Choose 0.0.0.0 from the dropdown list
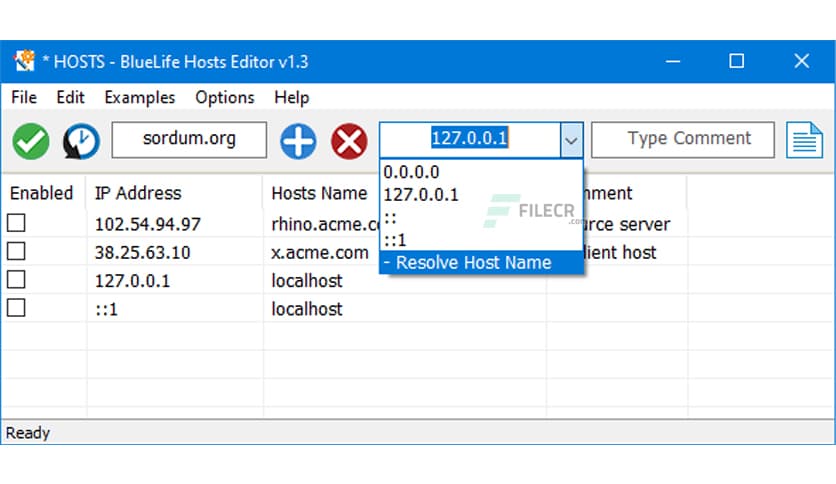836x484 pixels. [481, 172]
